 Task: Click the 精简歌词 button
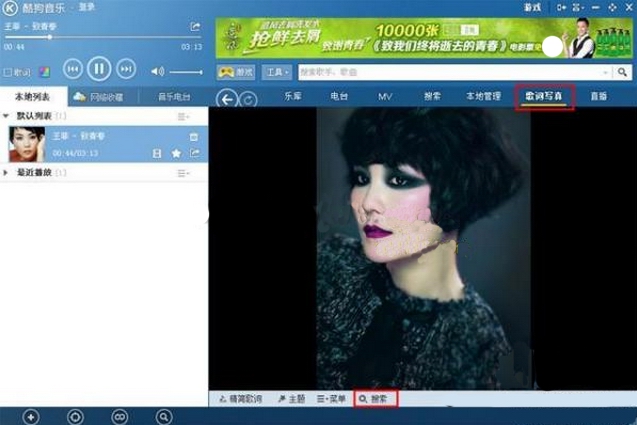[240, 399]
